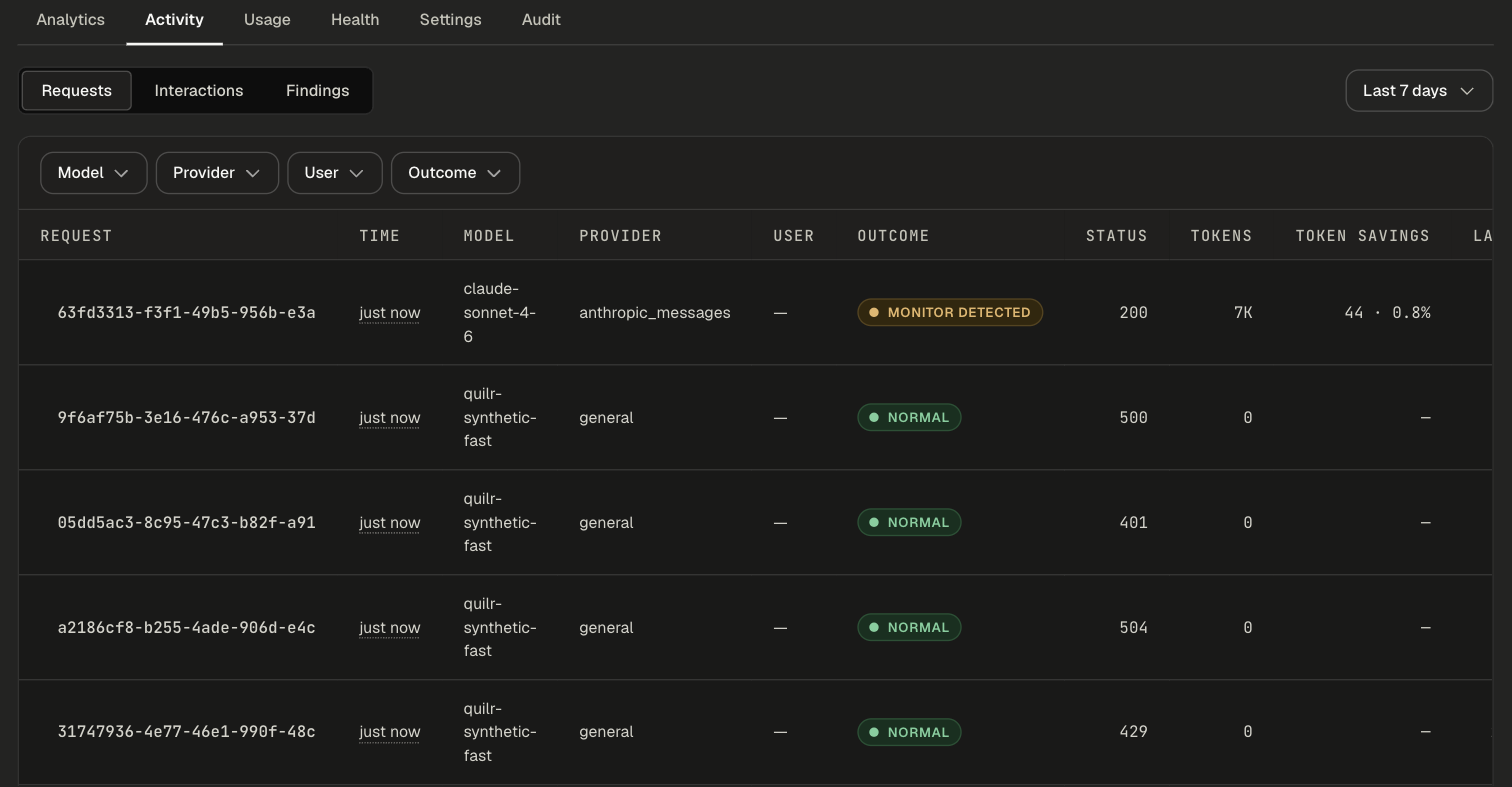1512x787 pixels.
Task: Click 'just now' time in the 05dd5ac3 row
Action: tap(390, 523)
